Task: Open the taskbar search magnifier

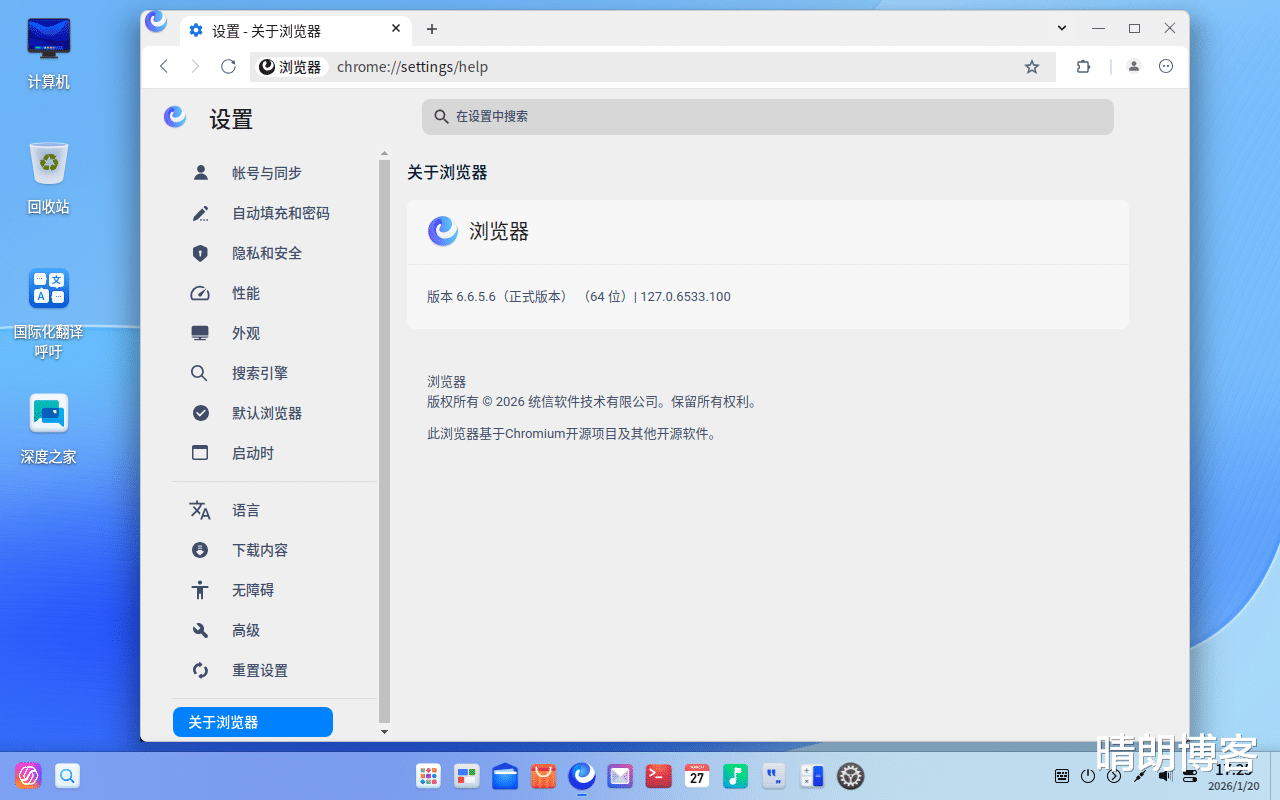Action: (67, 775)
